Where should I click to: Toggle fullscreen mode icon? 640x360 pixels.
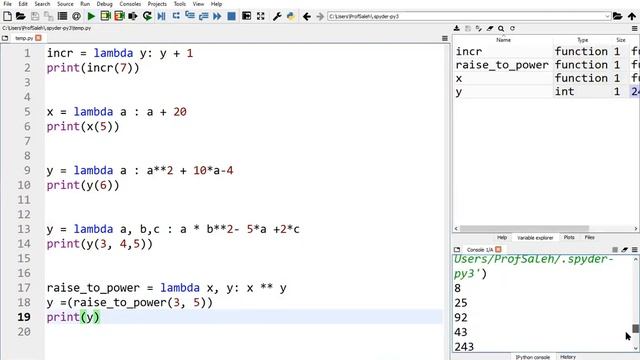pyautogui.click(x=260, y=16)
